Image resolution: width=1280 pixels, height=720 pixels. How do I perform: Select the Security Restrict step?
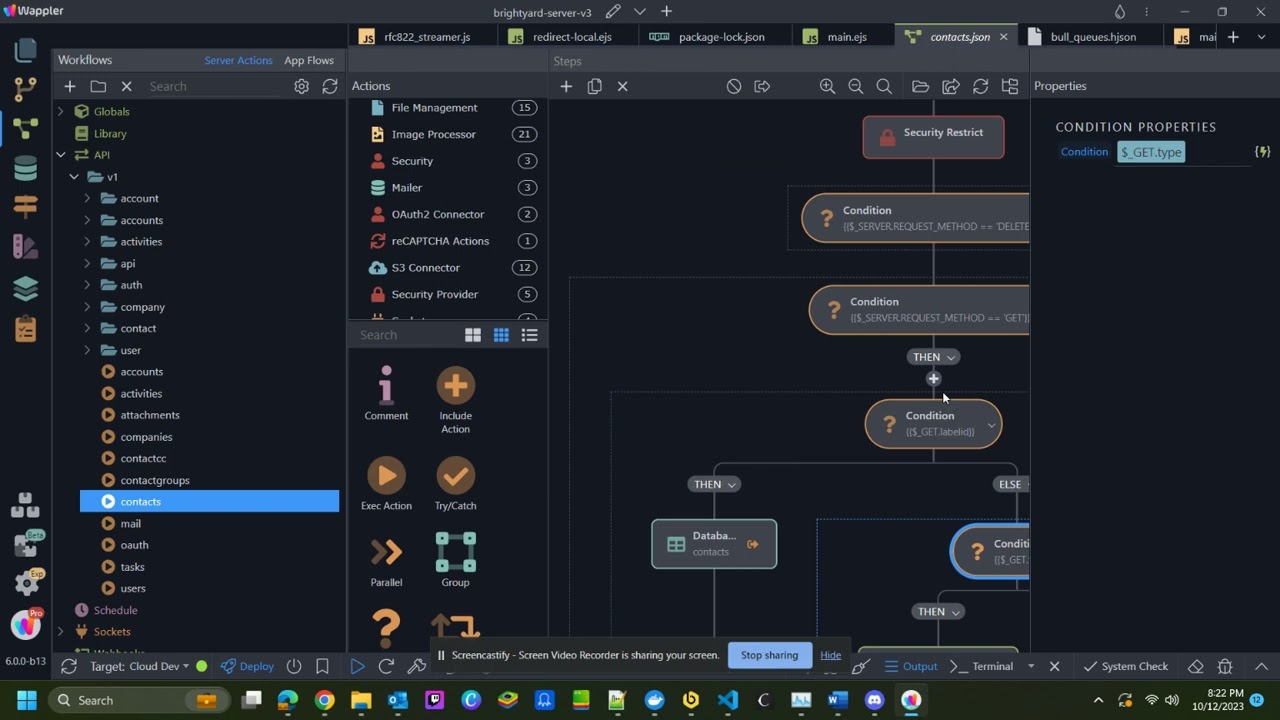click(933, 137)
